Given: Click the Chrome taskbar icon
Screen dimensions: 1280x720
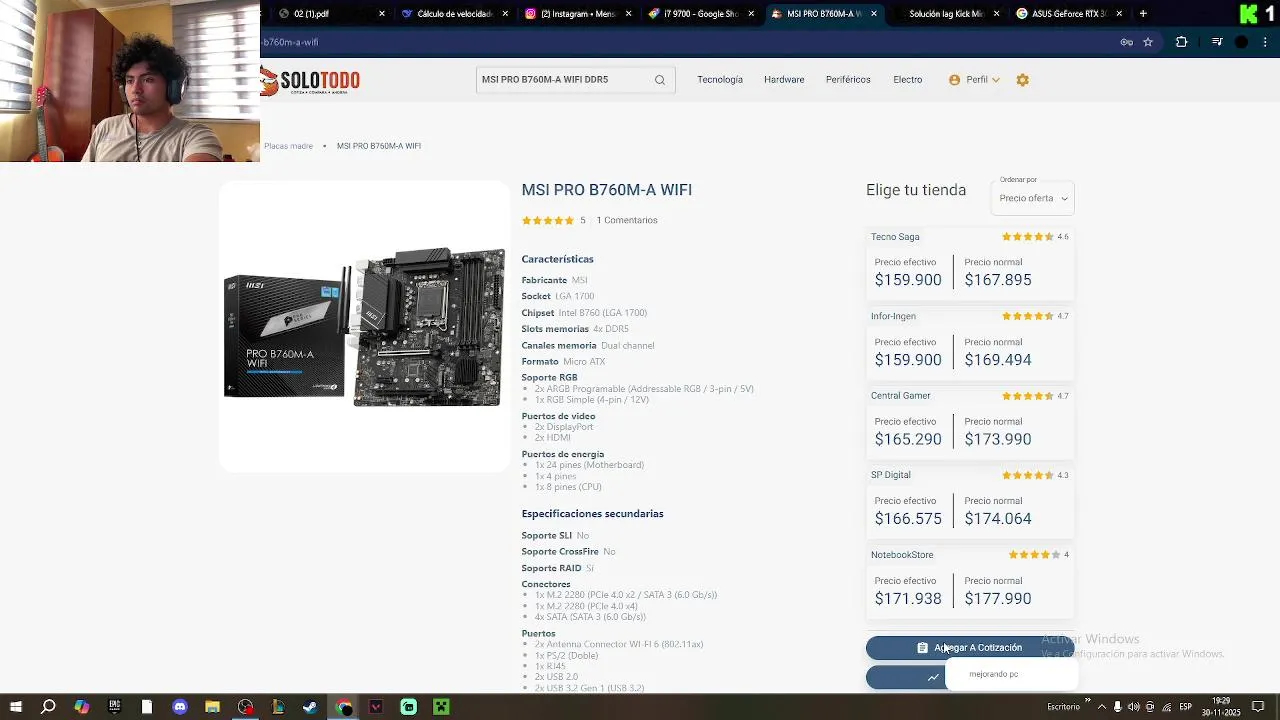Looking at the screenshot, I should pos(344,707).
